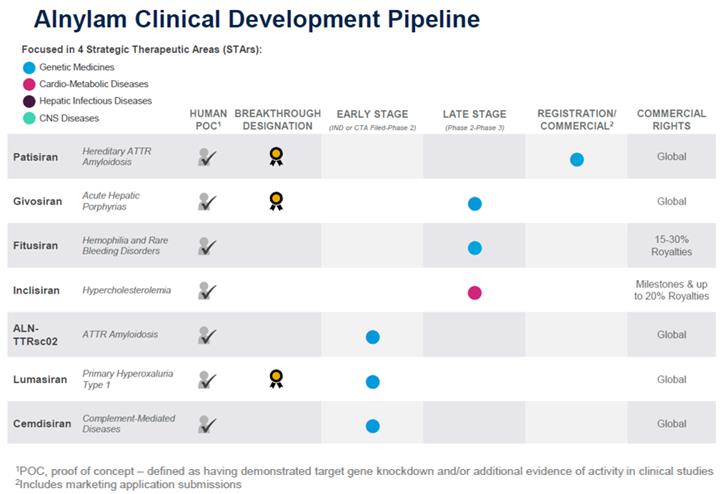Click the Early Stage column header
Viewport: 720px width, 494px height.
coord(372,119)
